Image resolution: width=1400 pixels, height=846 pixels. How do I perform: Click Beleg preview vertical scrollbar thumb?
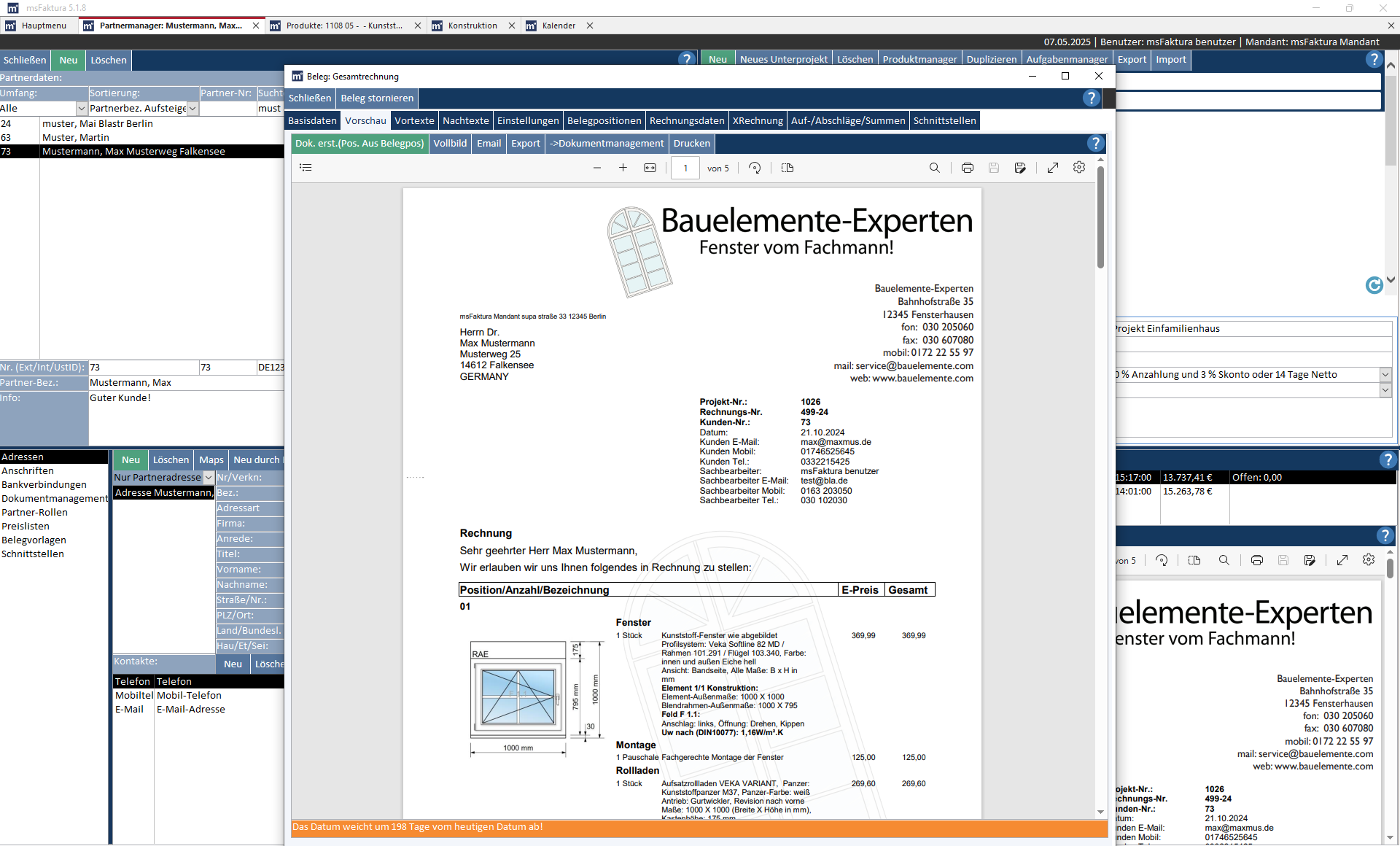click(x=1100, y=217)
